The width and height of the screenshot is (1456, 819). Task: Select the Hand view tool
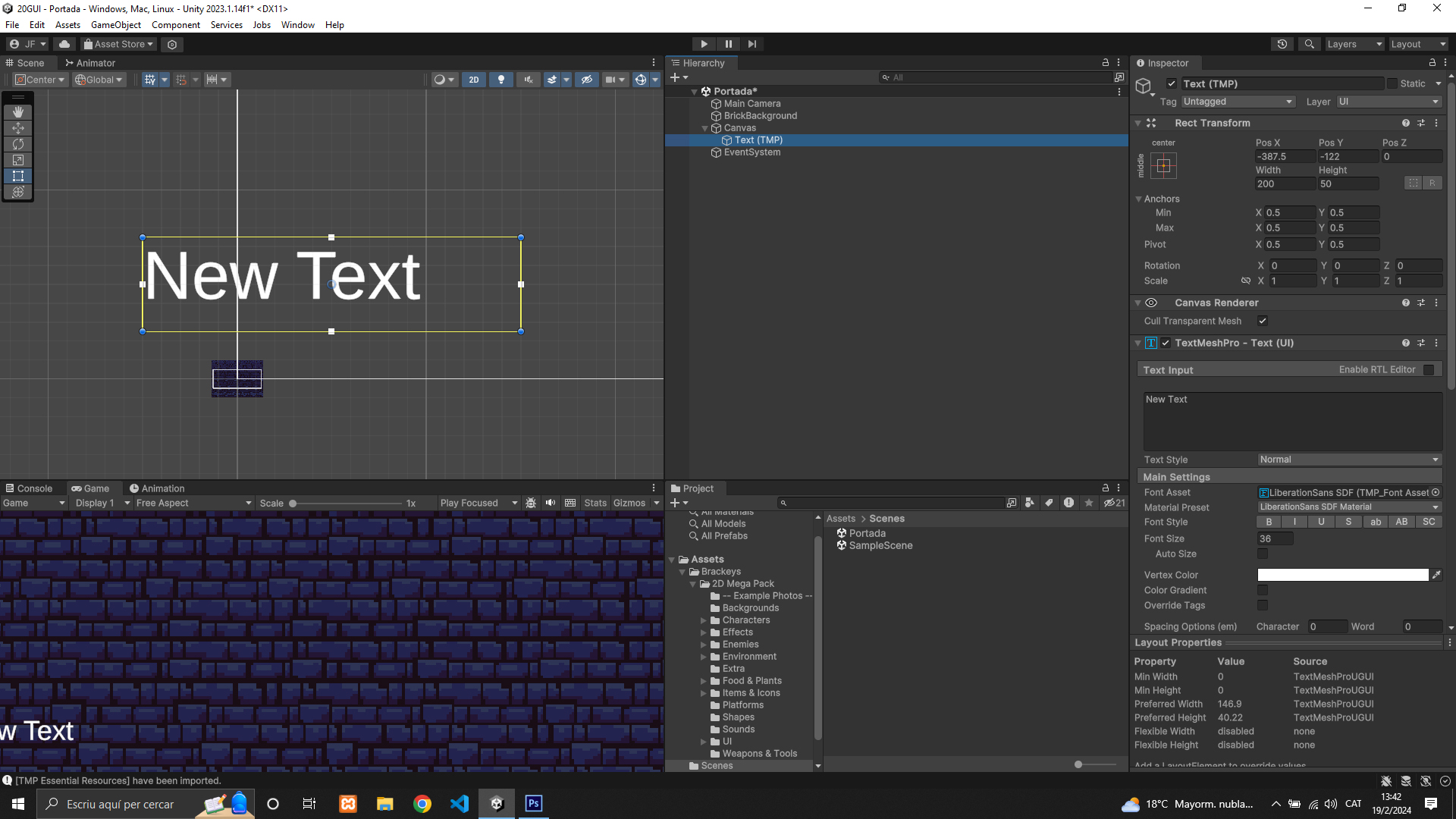pyautogui.click(x=18, y=112)
